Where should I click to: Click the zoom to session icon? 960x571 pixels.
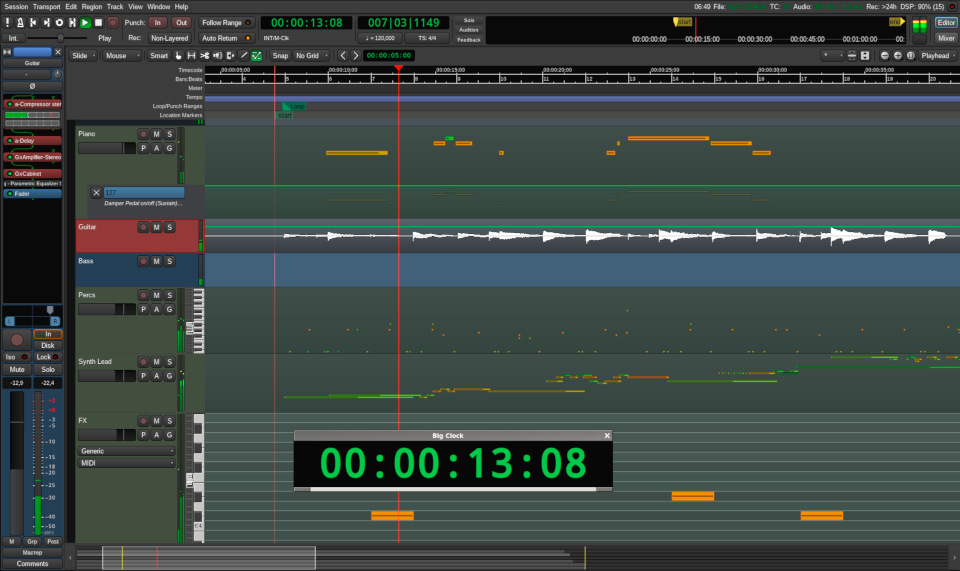(911, 56)
